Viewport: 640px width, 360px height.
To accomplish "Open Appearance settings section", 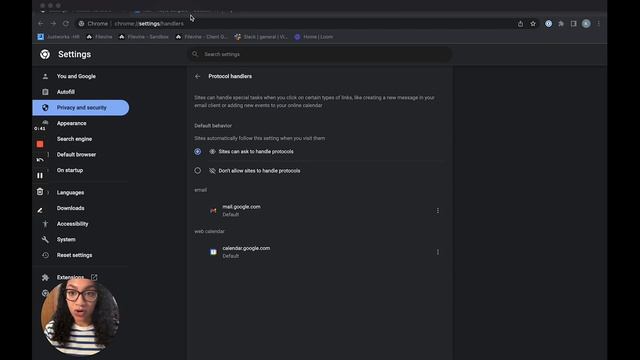I will tap(71, 123).
